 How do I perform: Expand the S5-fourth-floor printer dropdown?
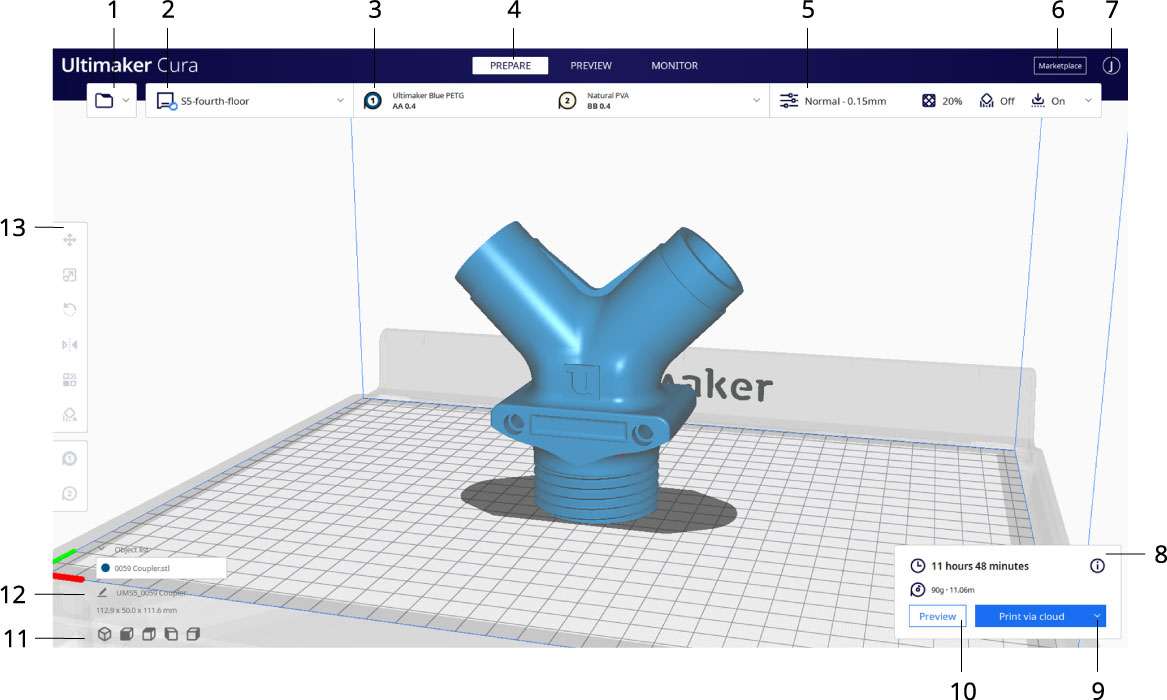click(338, 100)
